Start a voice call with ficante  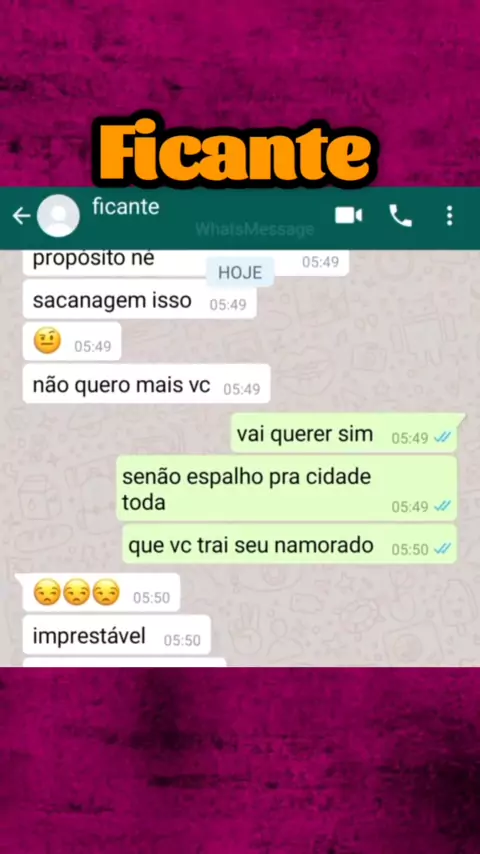pyautogui.click(x=400, y=216)
